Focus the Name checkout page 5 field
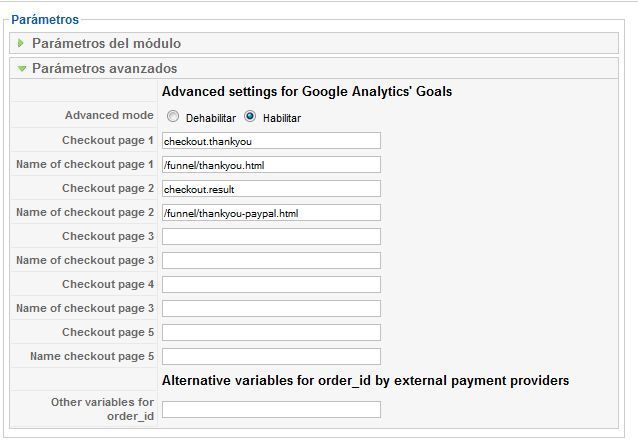Image resolution: width=638 pixels, height=448 pixels. [x=271, y=357]
